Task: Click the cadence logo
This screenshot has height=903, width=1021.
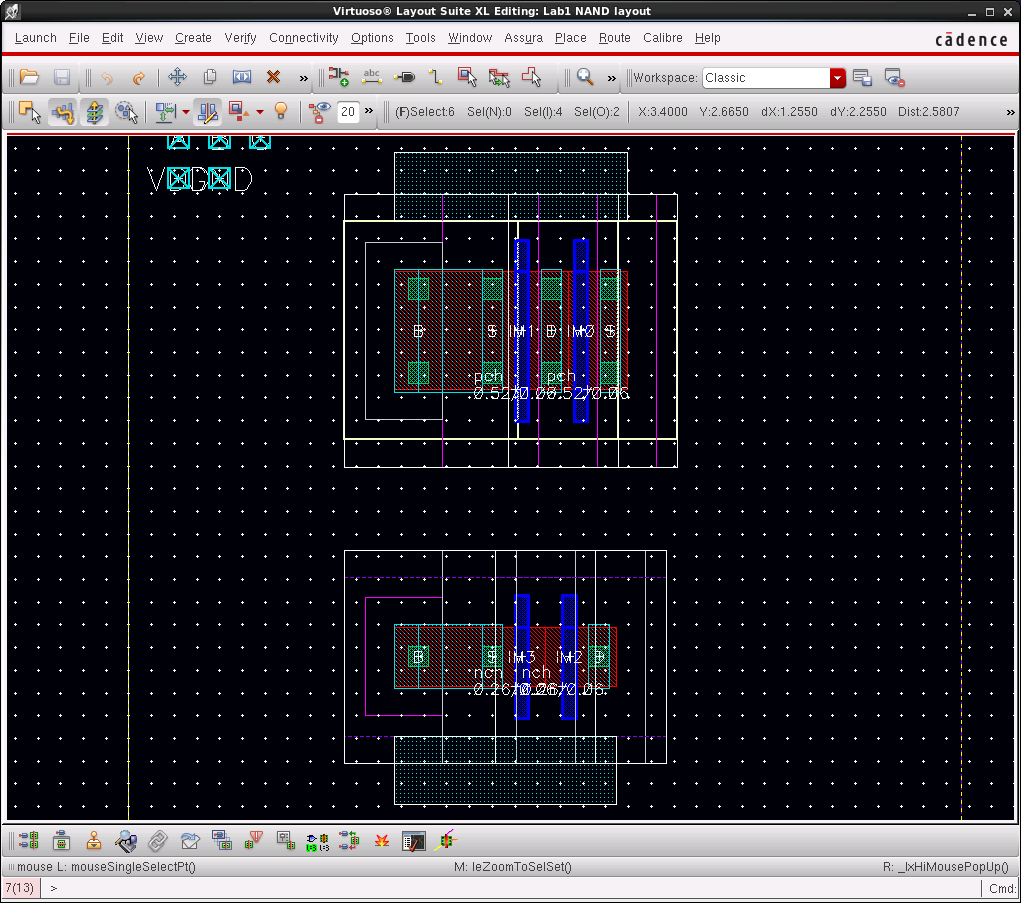Action: (972, 39)
